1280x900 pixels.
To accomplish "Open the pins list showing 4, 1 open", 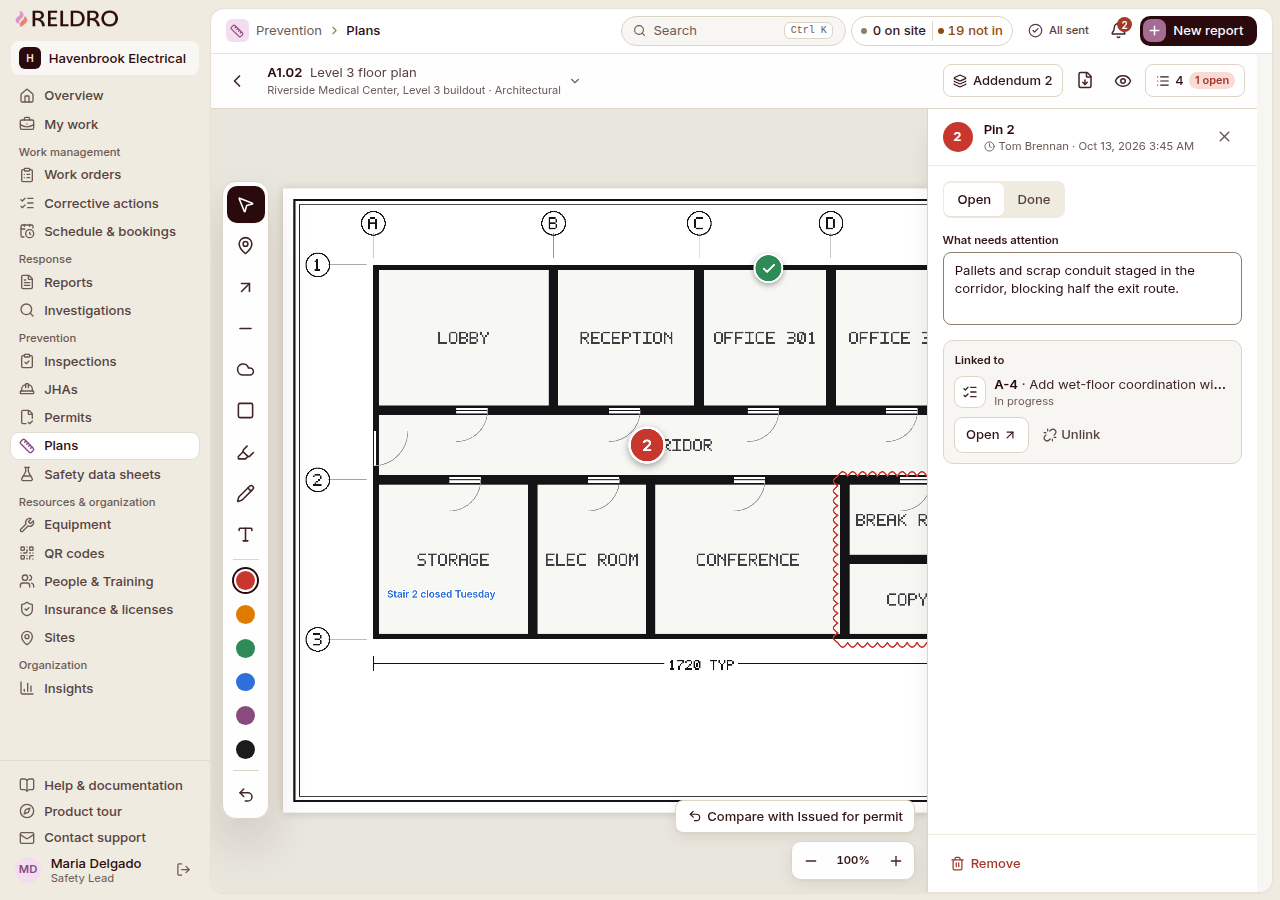I will pos(1195,81).
